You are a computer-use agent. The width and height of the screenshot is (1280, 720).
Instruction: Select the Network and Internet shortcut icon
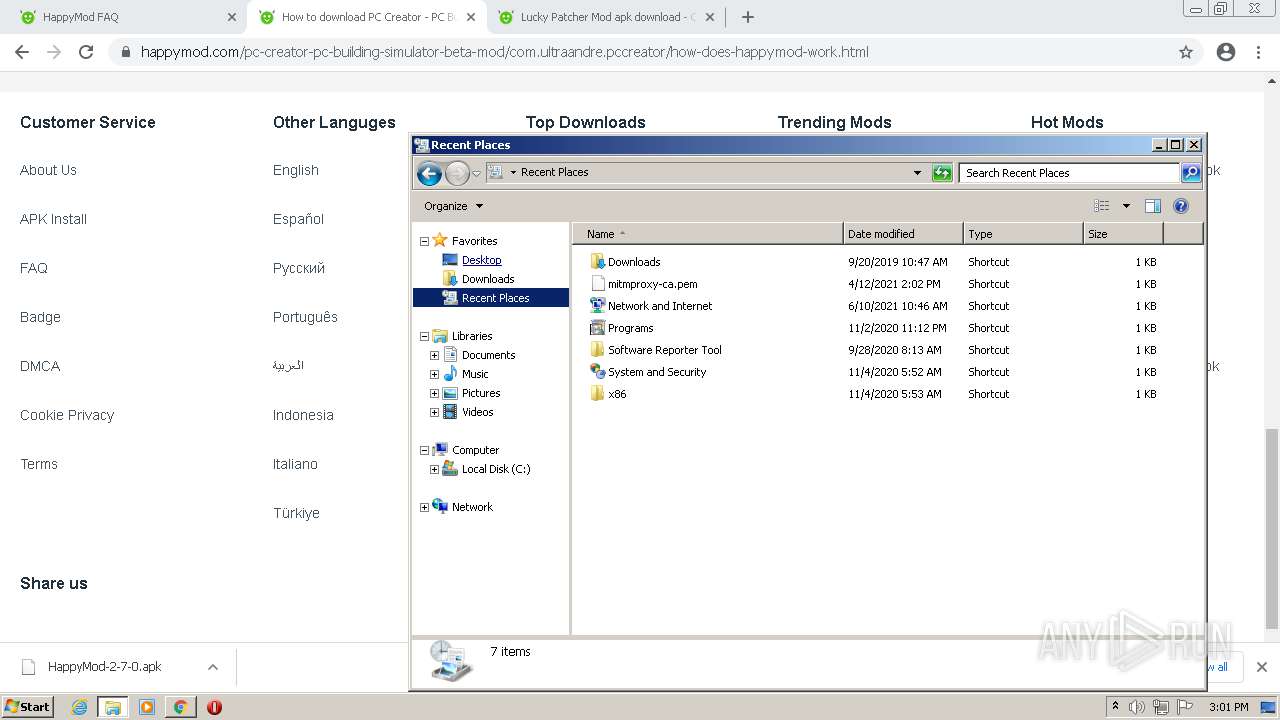click(597, 306)
